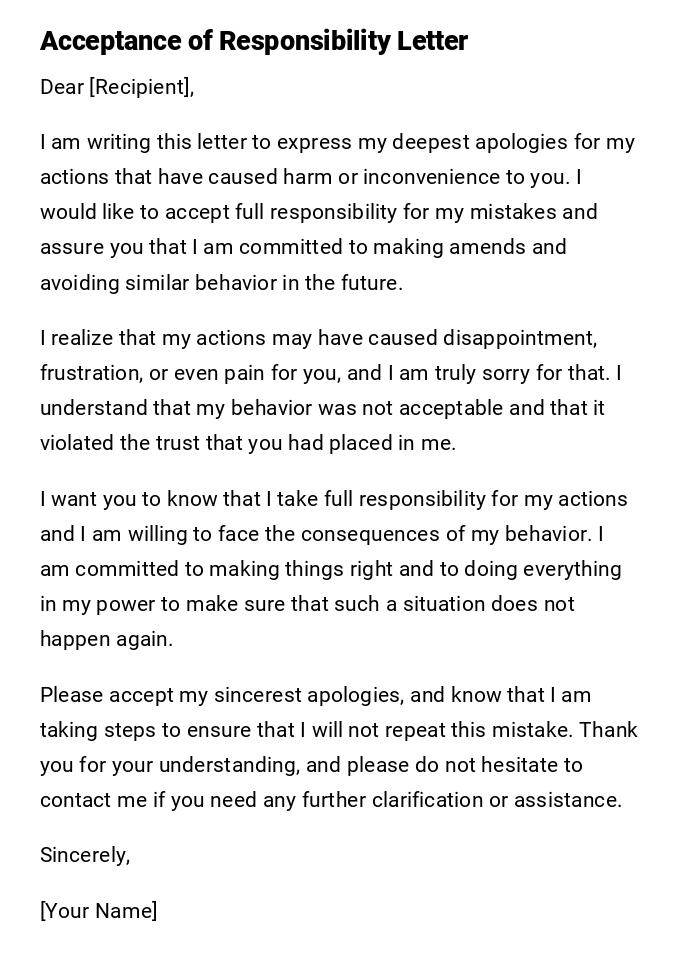Click the line starting 'assure you that I am committed'
The image size is (700, 973).
pos(303,247)
